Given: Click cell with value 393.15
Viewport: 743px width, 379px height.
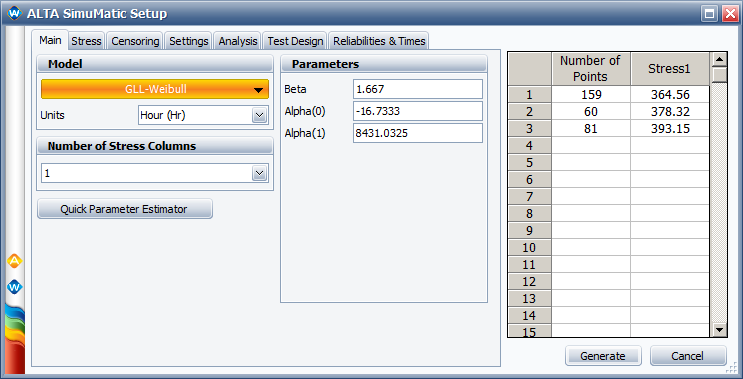Looking at the screenshot, I should click(x=670, y=128).
